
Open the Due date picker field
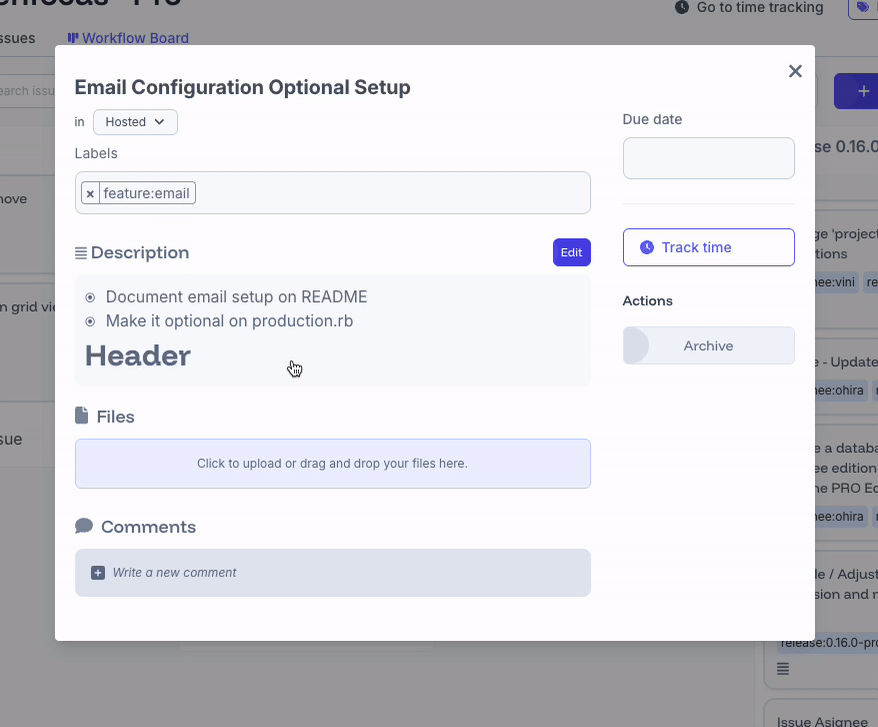tap(708, 158)
